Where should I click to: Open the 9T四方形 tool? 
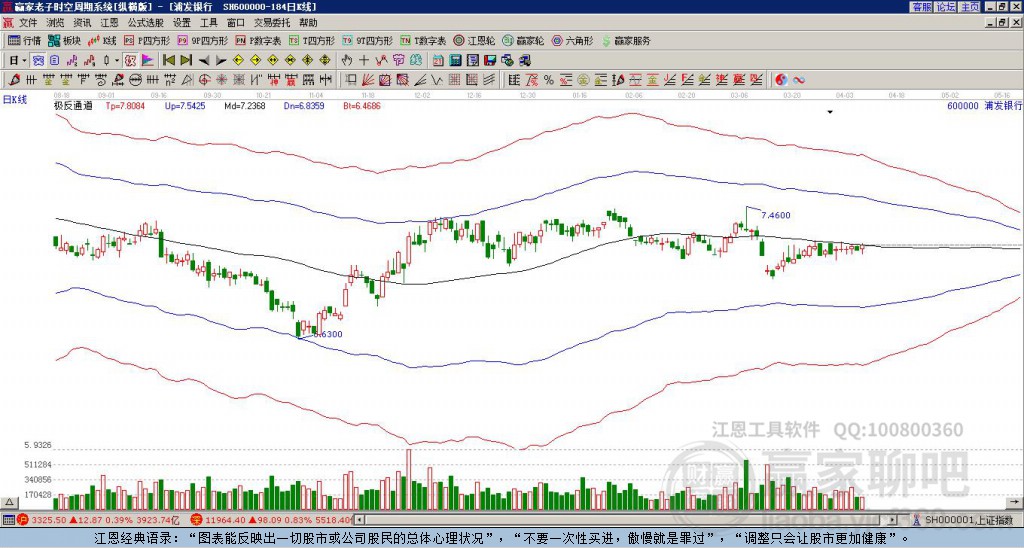tap(367, 40)
